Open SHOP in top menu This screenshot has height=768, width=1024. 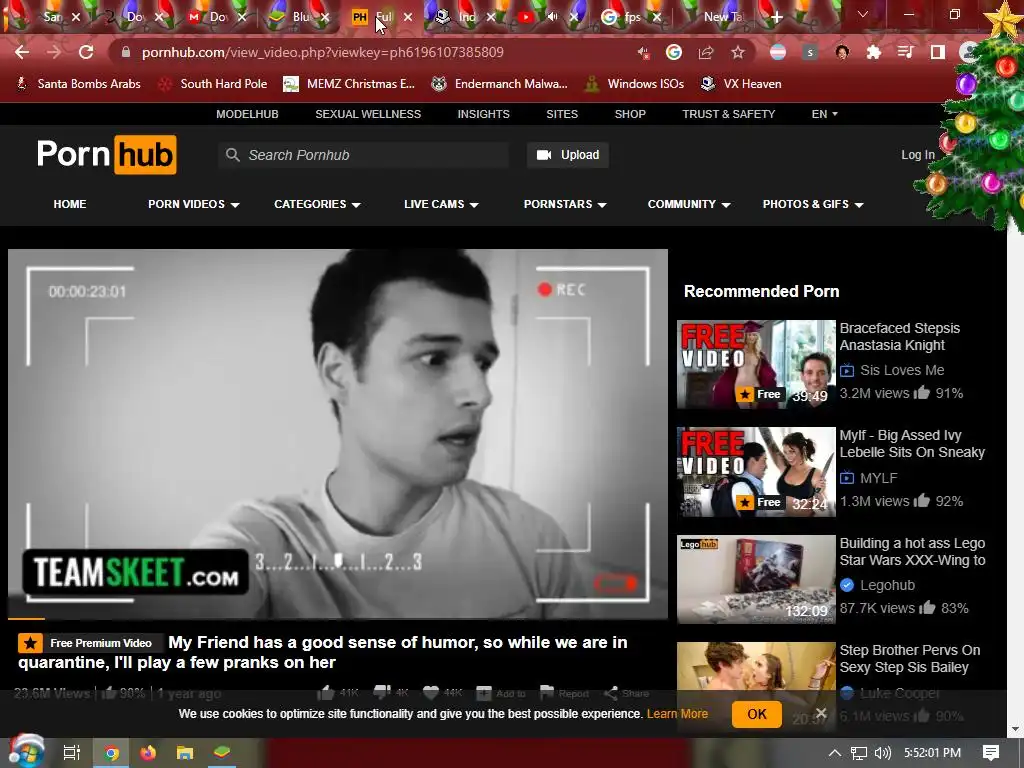pyautogui.click(x=630, y=114)
